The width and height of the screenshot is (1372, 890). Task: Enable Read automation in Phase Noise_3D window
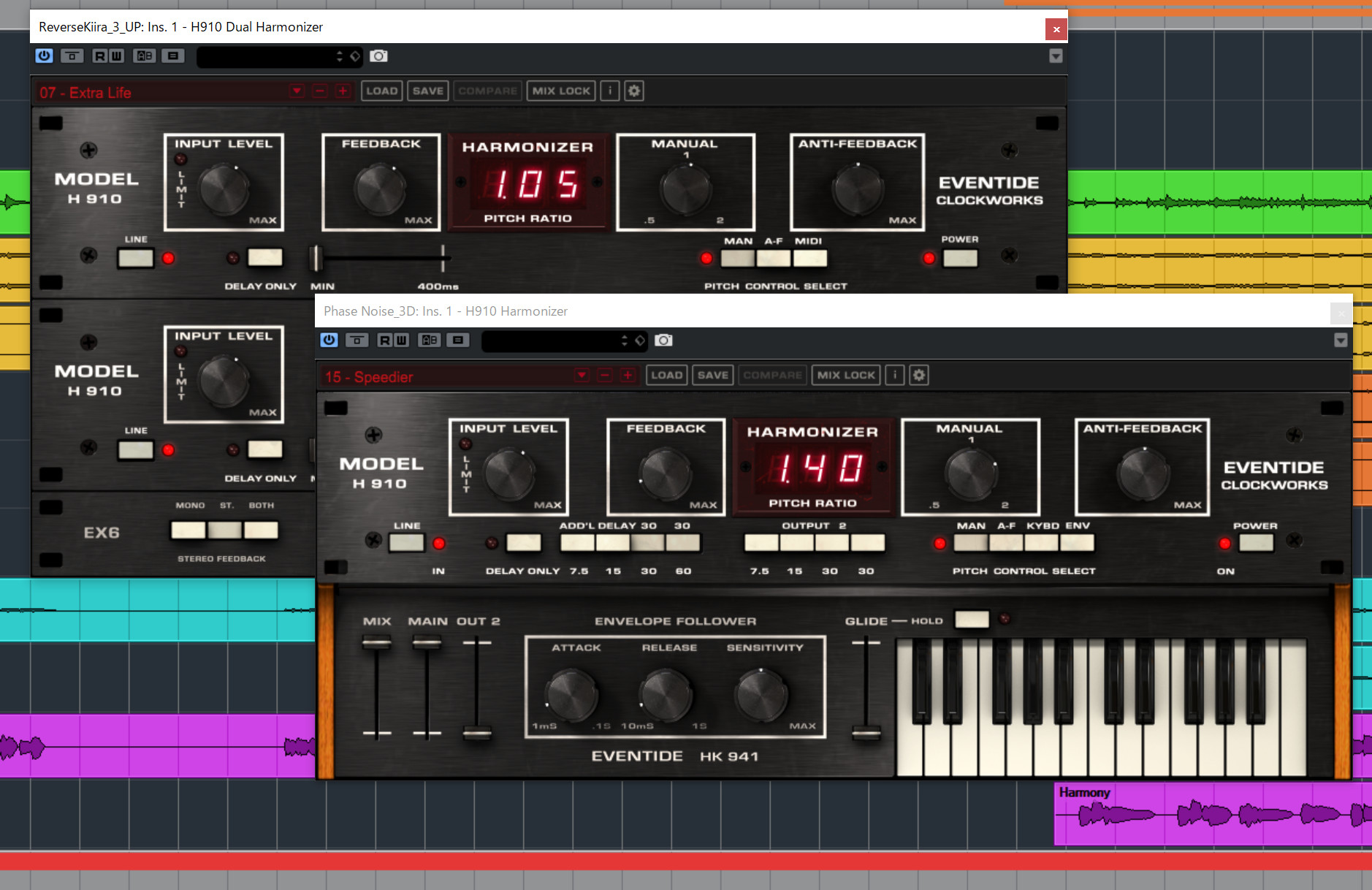pos(385,341)
